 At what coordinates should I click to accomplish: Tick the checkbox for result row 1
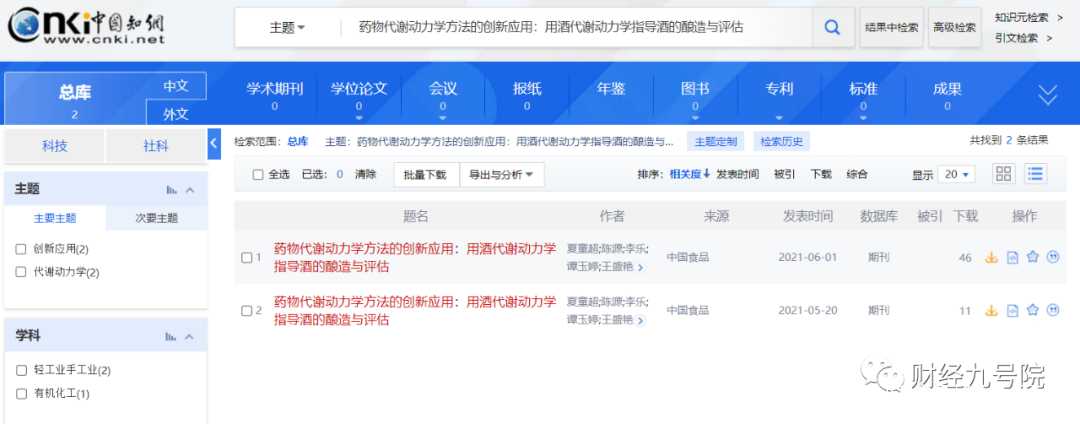tap(247, 257)
